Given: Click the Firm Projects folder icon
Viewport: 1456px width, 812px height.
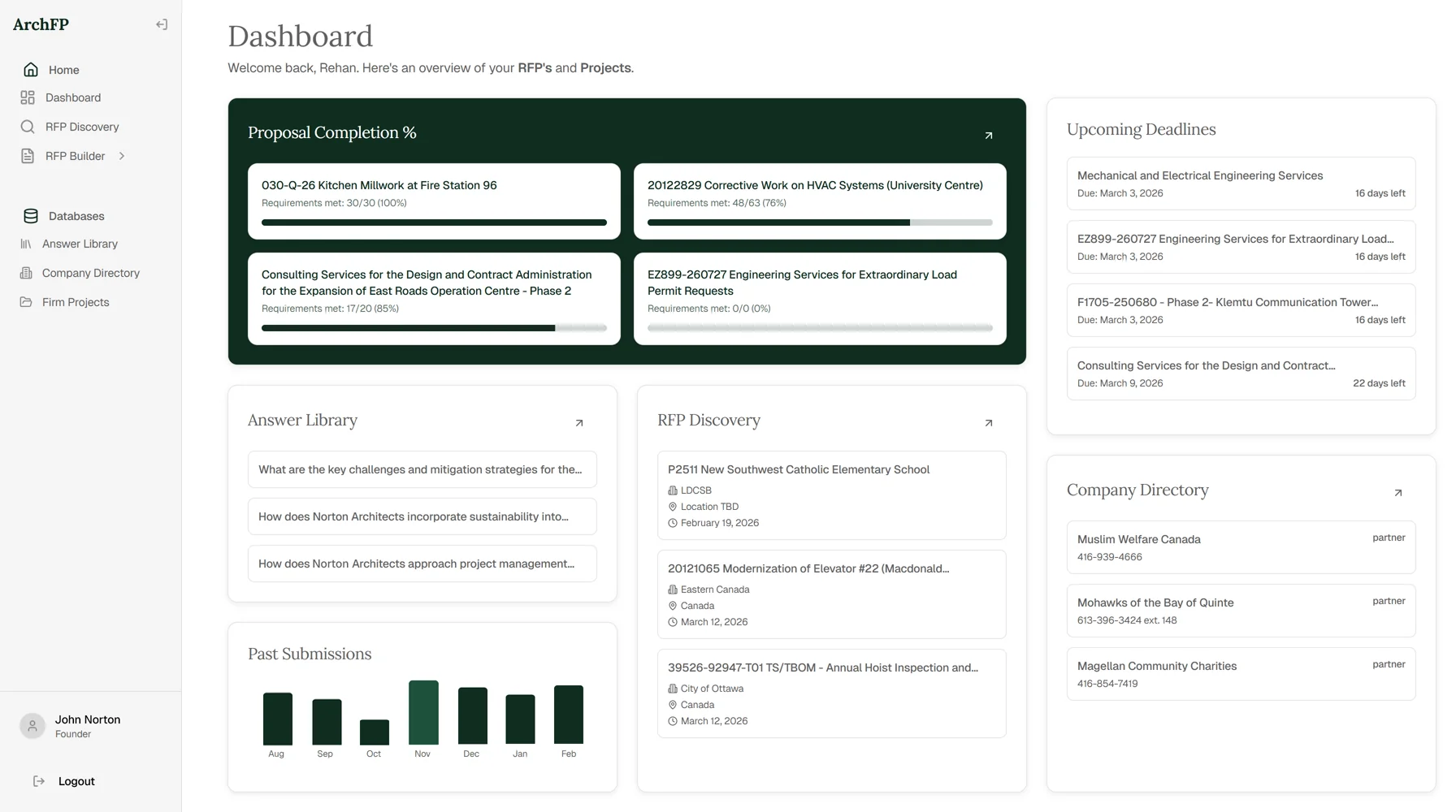Looking at the screenshot, I should click(26, 302).
